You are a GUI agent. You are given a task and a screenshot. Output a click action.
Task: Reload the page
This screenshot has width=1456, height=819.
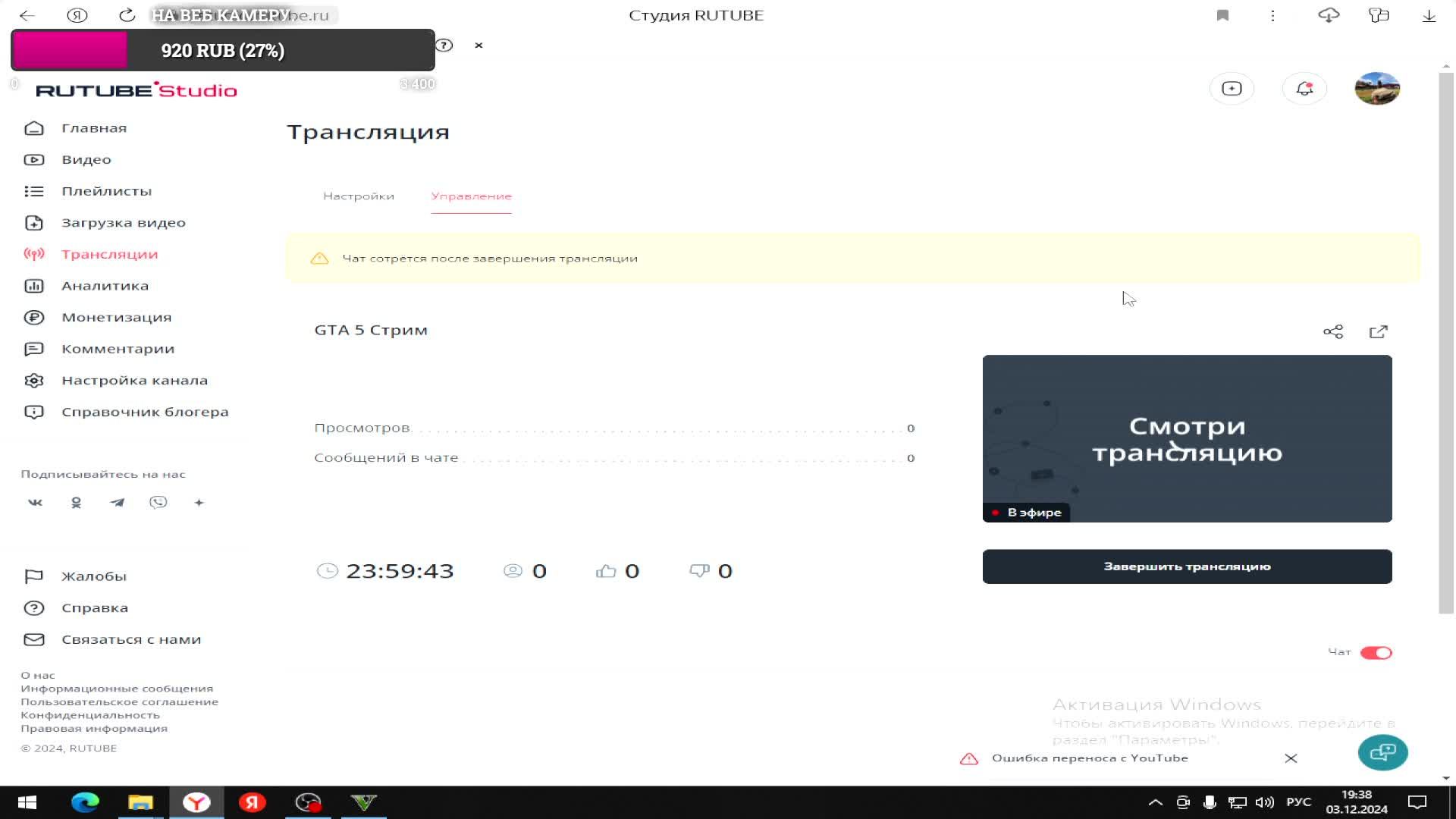[x=127, y=15]
